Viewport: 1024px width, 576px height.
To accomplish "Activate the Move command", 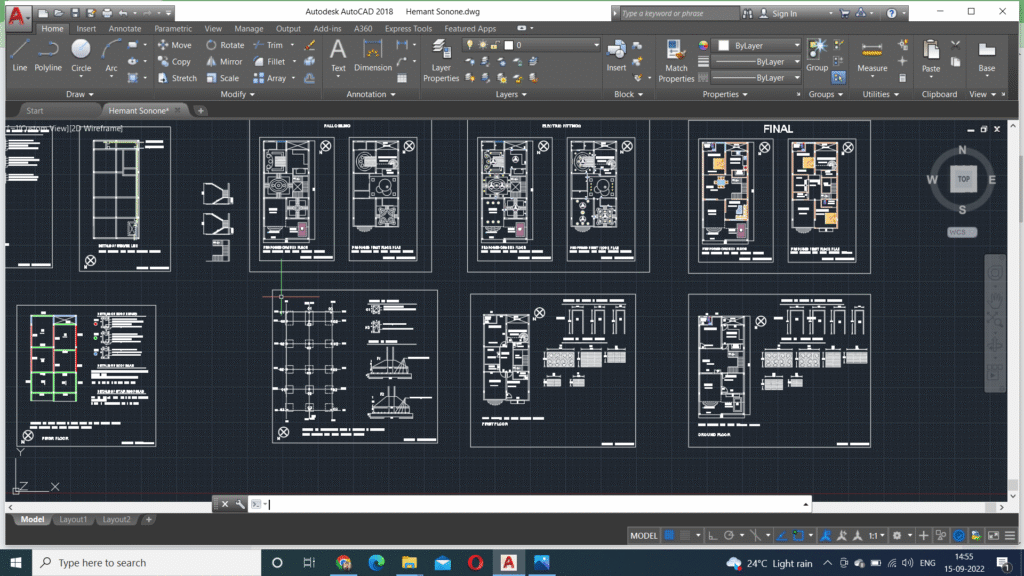I will pos(174,45).
